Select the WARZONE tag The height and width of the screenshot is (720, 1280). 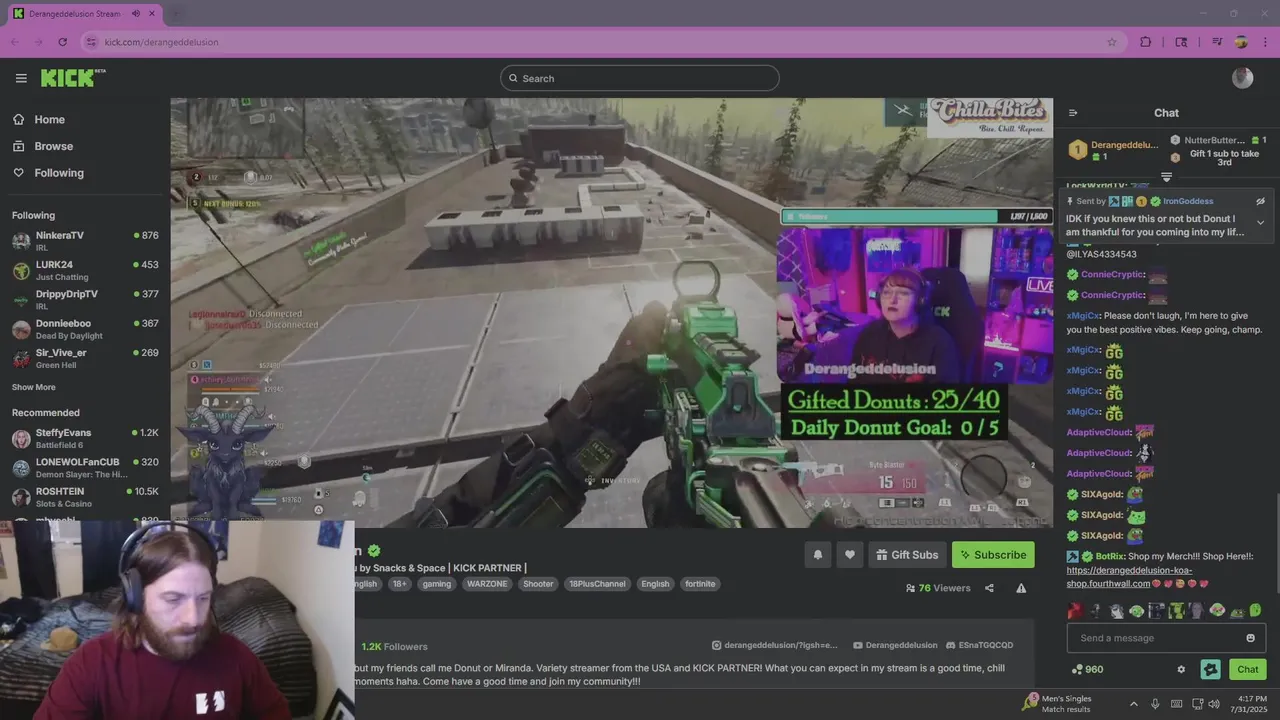pos(488,584)
